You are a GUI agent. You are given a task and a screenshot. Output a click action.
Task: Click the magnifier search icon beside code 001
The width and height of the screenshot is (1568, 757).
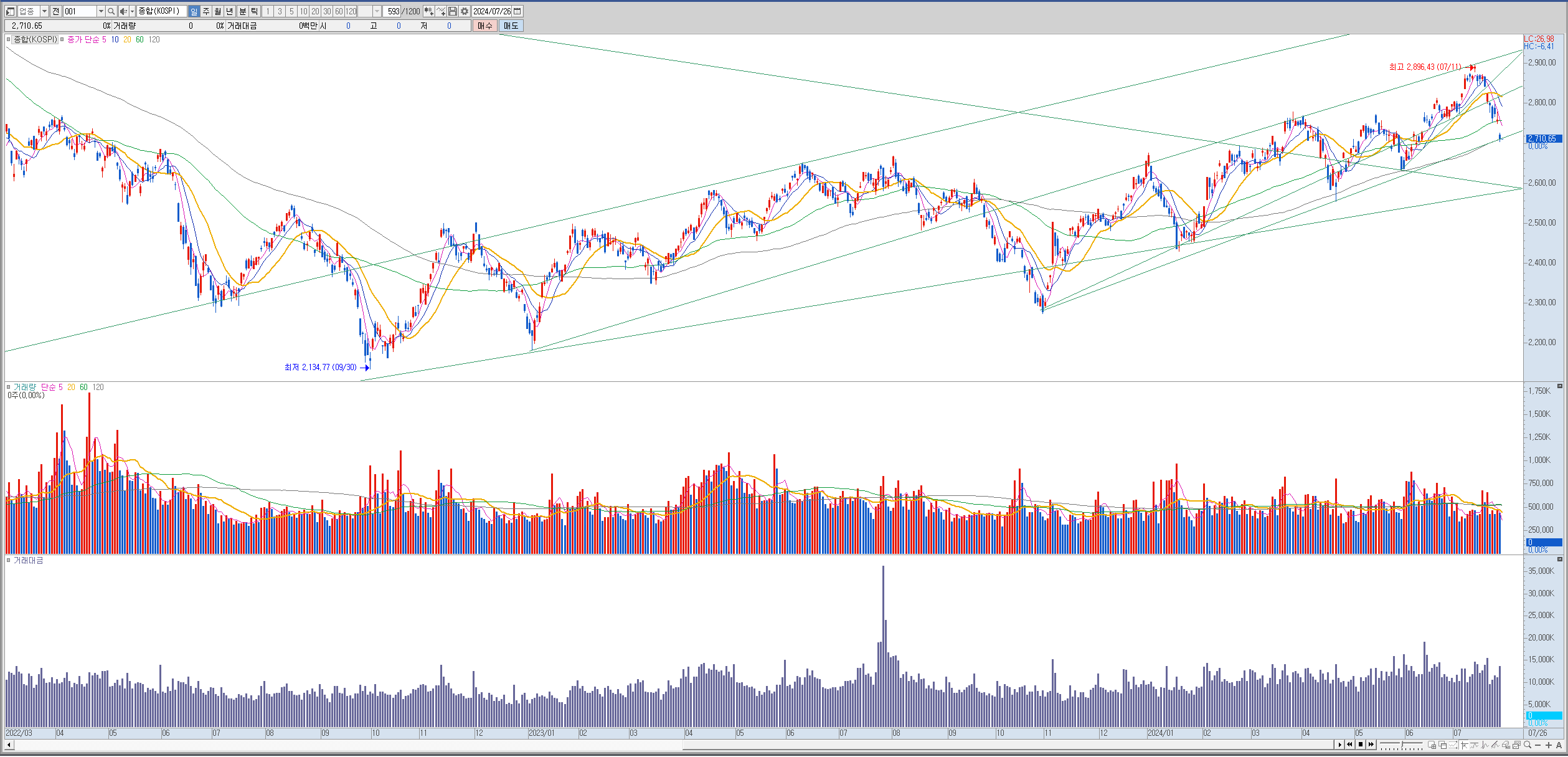pyautogui.click(x=111, y=11)
